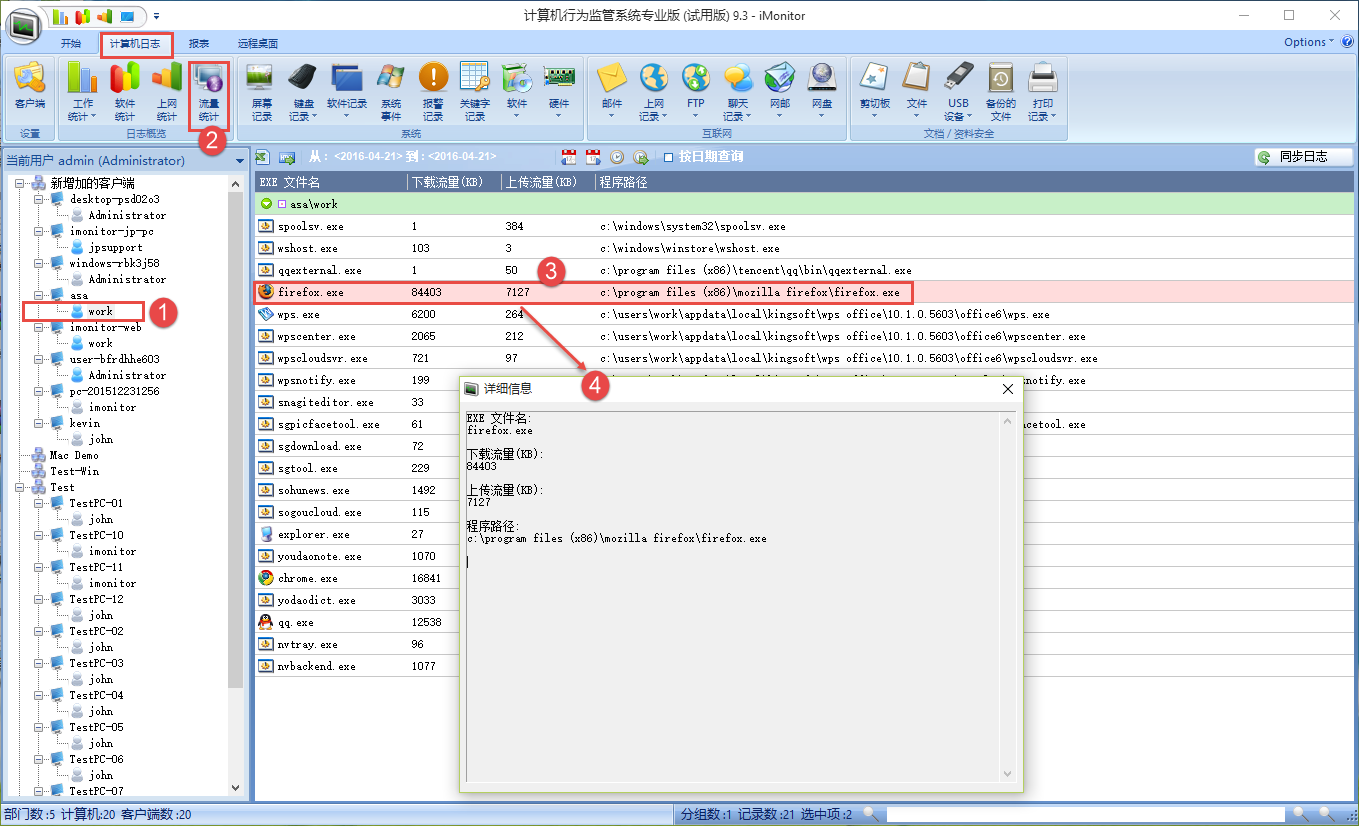The height and width of the screenshot is (826, 1359).
Task: Collapse the desktop-psd02o3 tree node
Action: (40, 199)
